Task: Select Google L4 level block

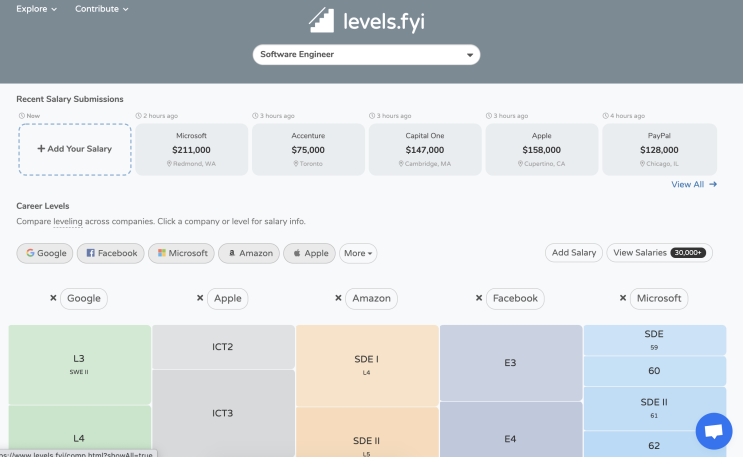Action: 80,431
